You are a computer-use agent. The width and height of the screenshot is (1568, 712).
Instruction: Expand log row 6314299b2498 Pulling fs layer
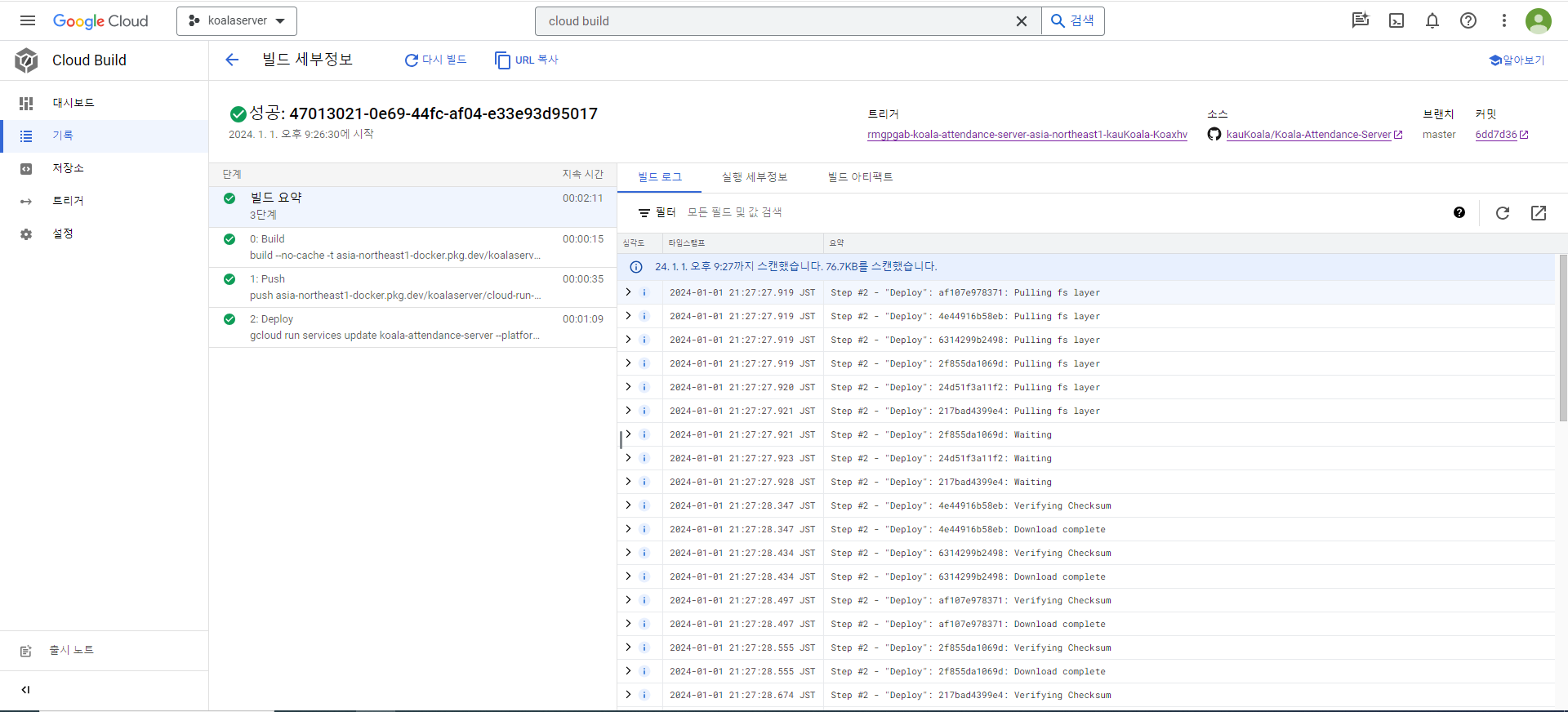pyautogui.click(x=628, y=340)
